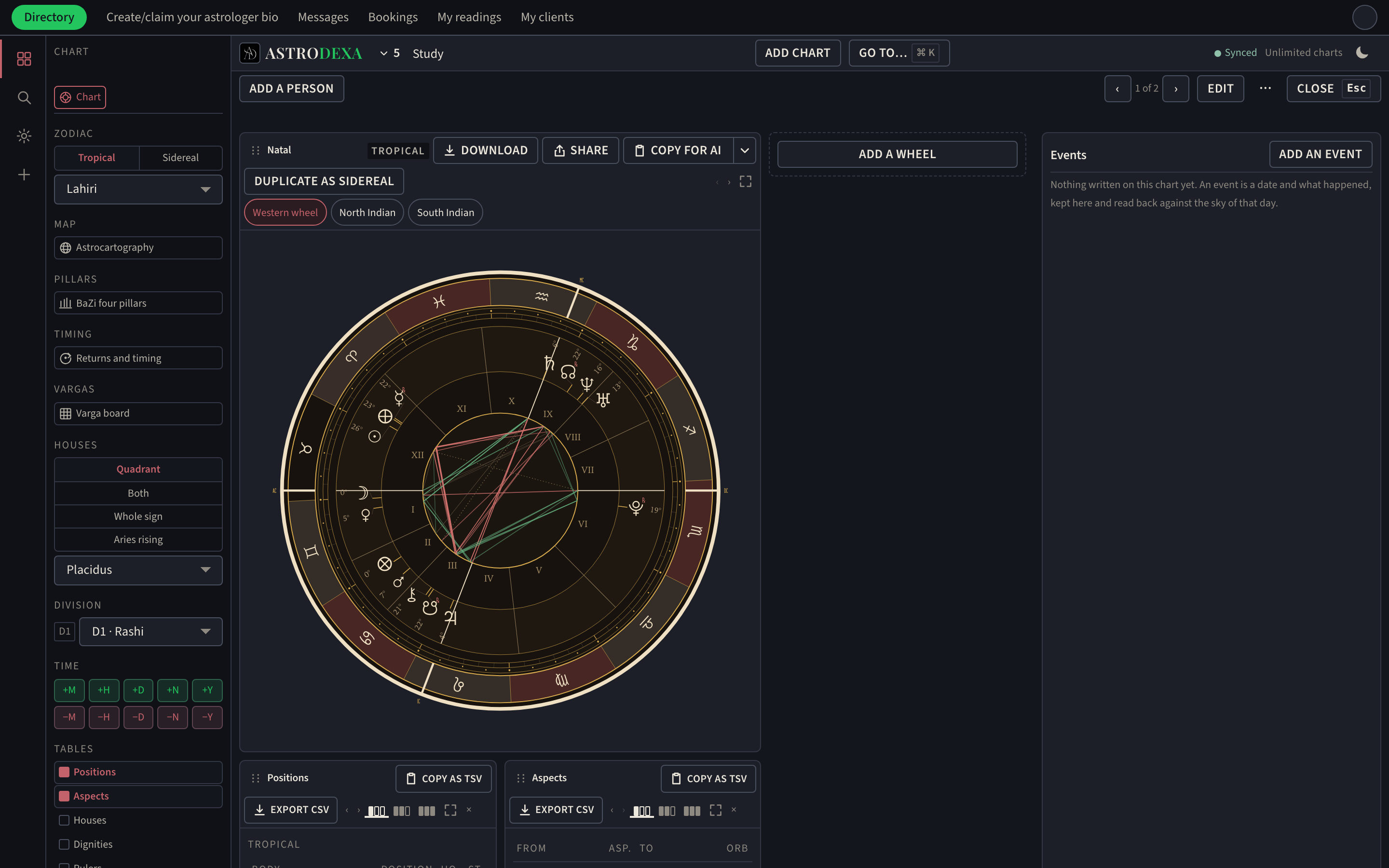Expand the Aspects panel to fullscreen
The image size is (1389, 868).
tap(716, 810)
